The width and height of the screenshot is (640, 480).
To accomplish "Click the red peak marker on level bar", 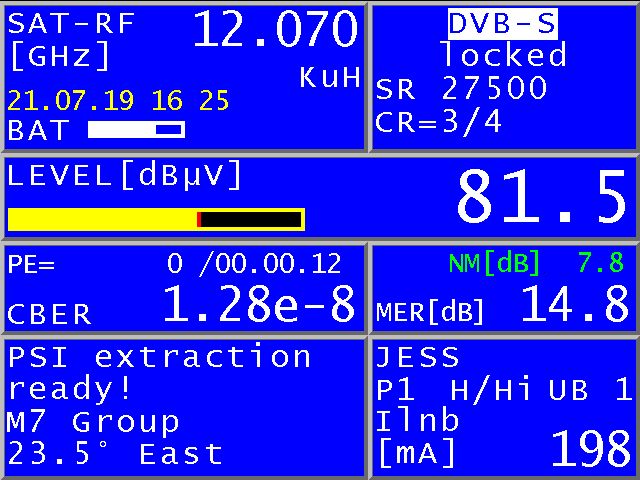I will (199, 219).
